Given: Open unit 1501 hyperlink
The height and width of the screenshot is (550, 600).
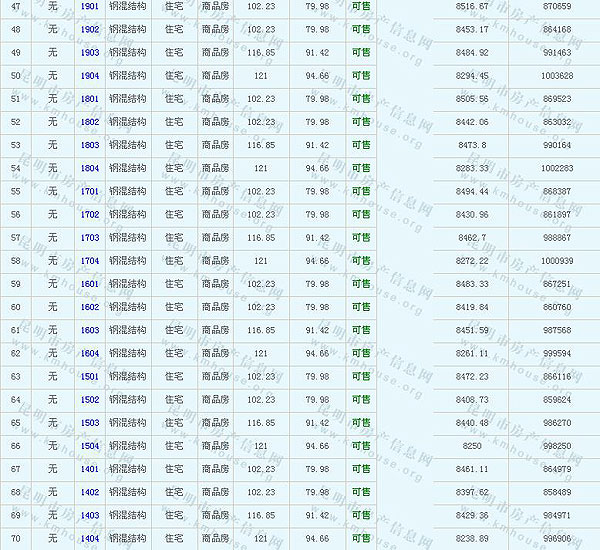Looking at the screenshot, I should (90, 376).
